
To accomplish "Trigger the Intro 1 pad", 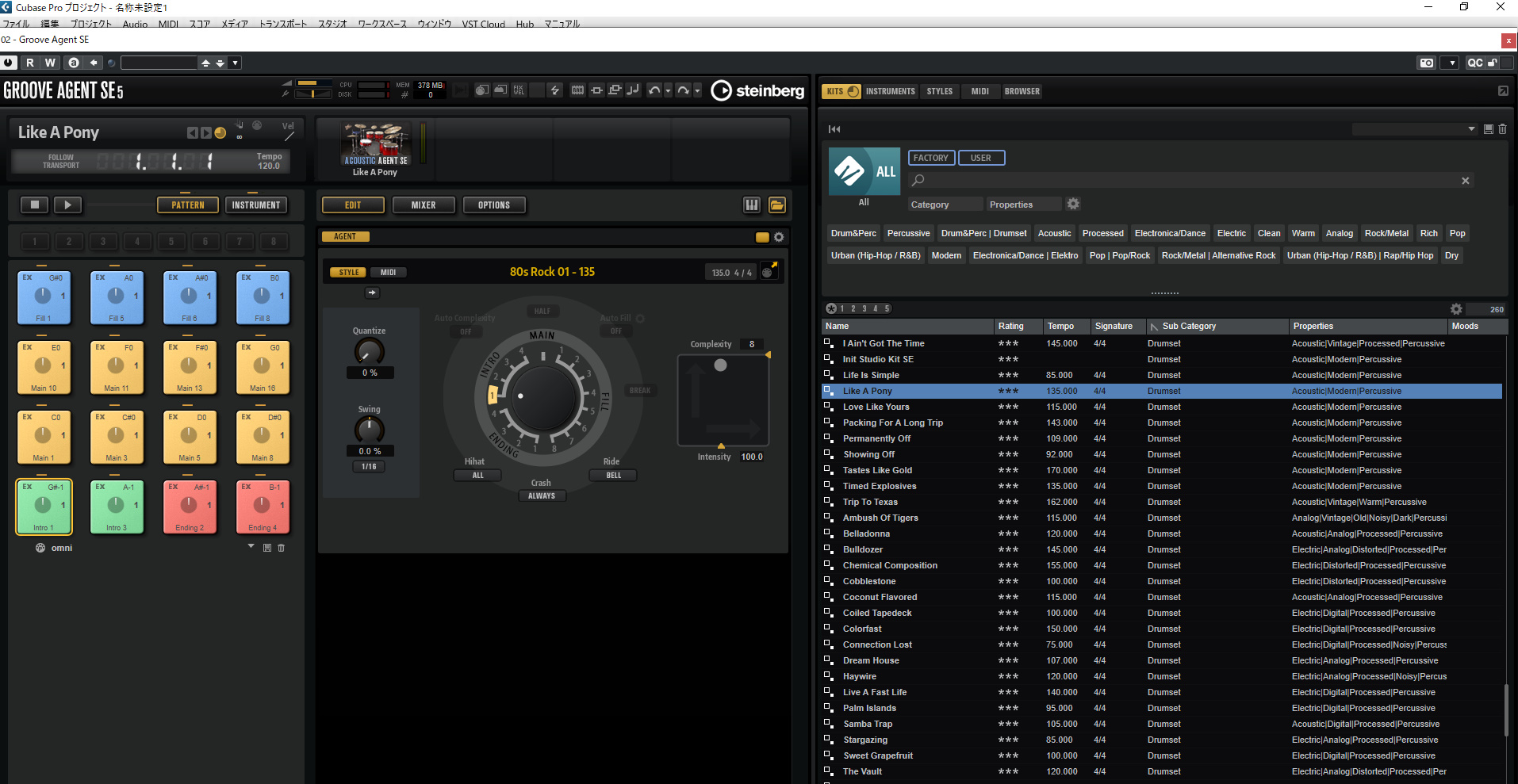I will [44, 507].
